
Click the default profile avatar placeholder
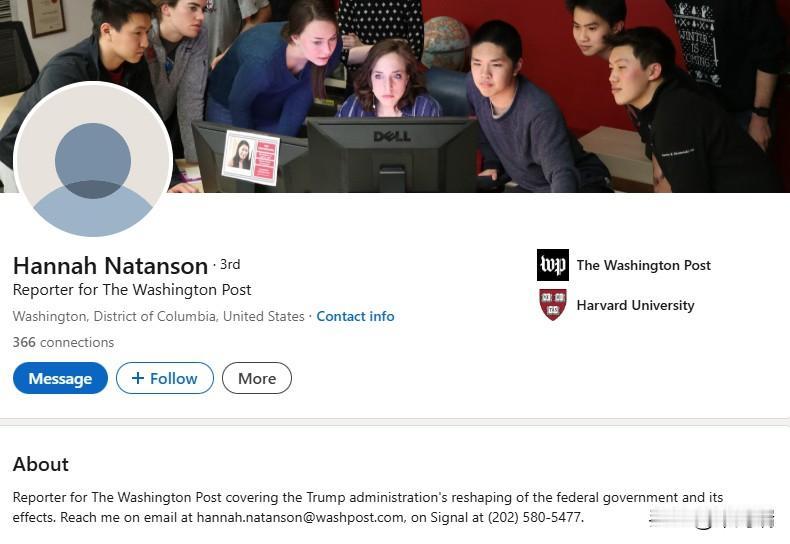click(x=93, y=160)
